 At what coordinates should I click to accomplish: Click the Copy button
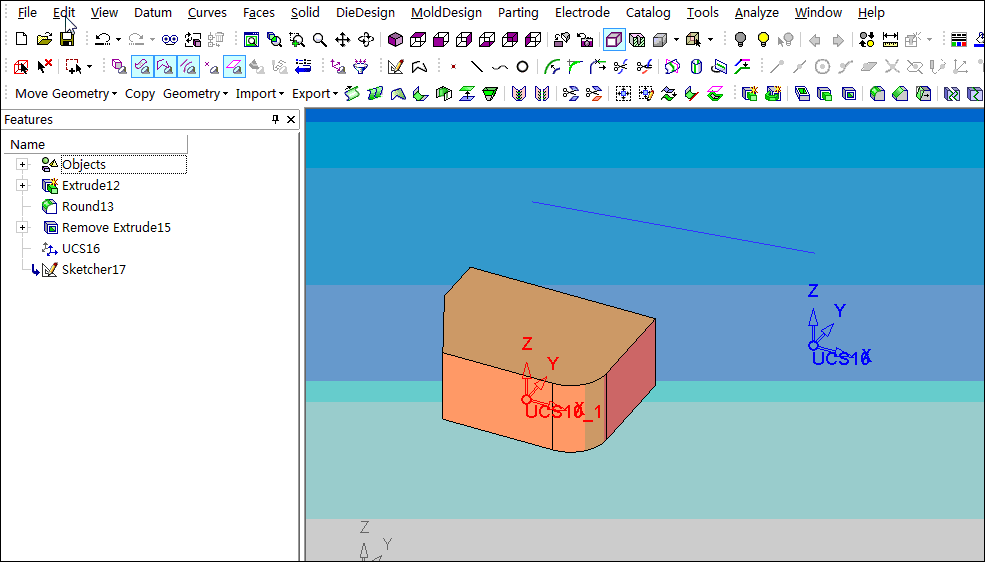pos(140,93)
